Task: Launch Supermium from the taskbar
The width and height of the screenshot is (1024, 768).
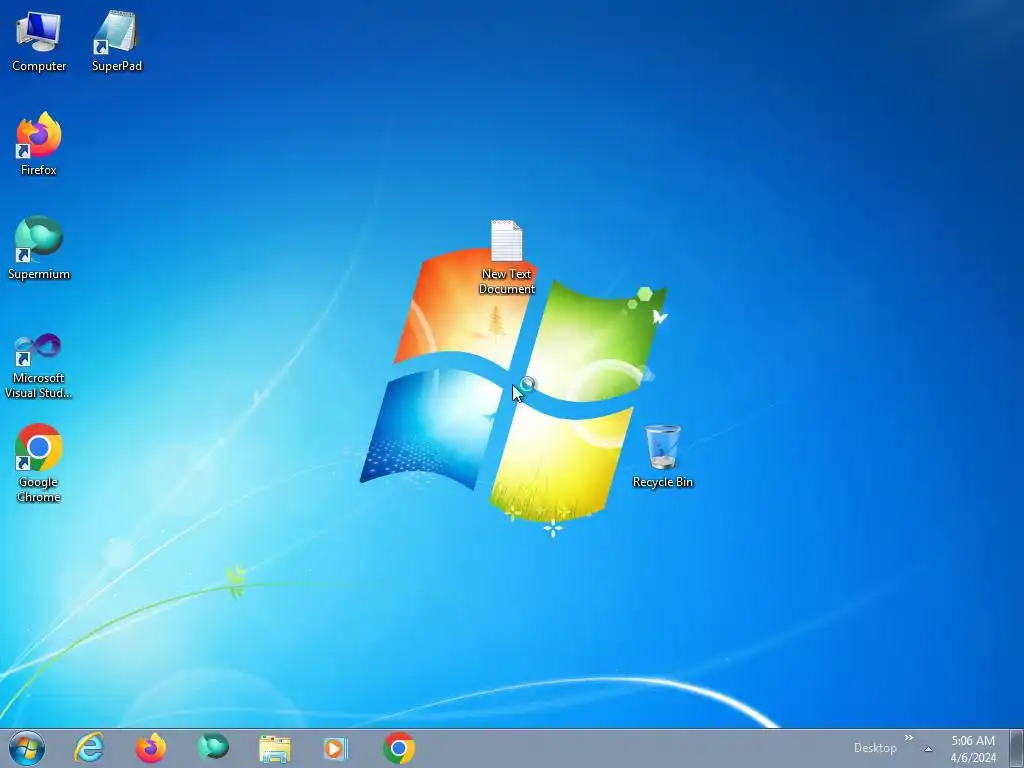Action: click(x=213, y=748)
